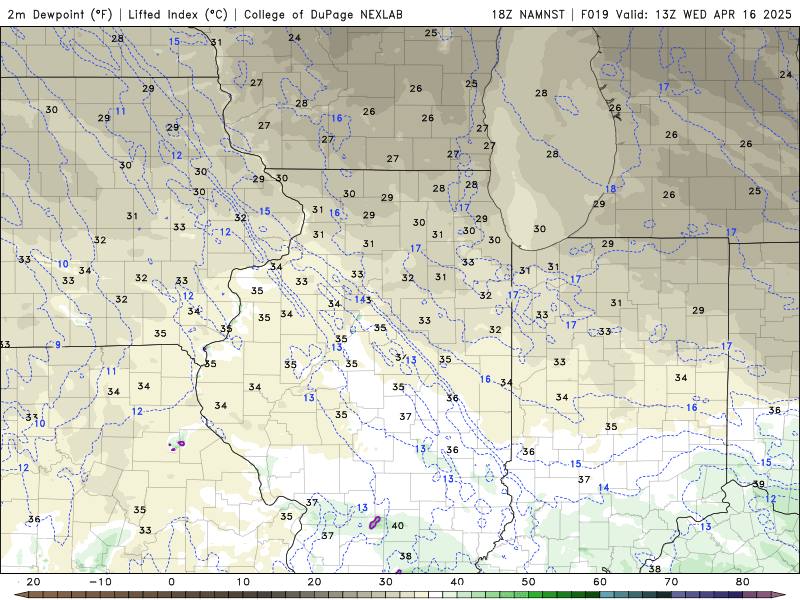
Task: Click the 80 label on the color scale
Action: point(743,582)
